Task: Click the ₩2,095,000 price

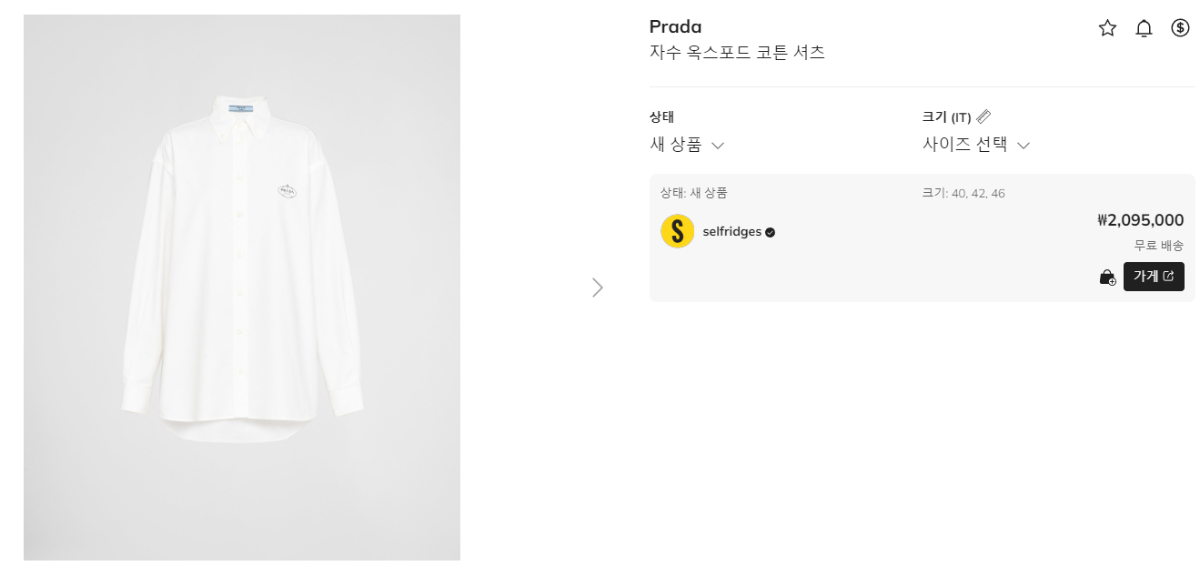Action: pyautogui.click(x=1140, y=220)
